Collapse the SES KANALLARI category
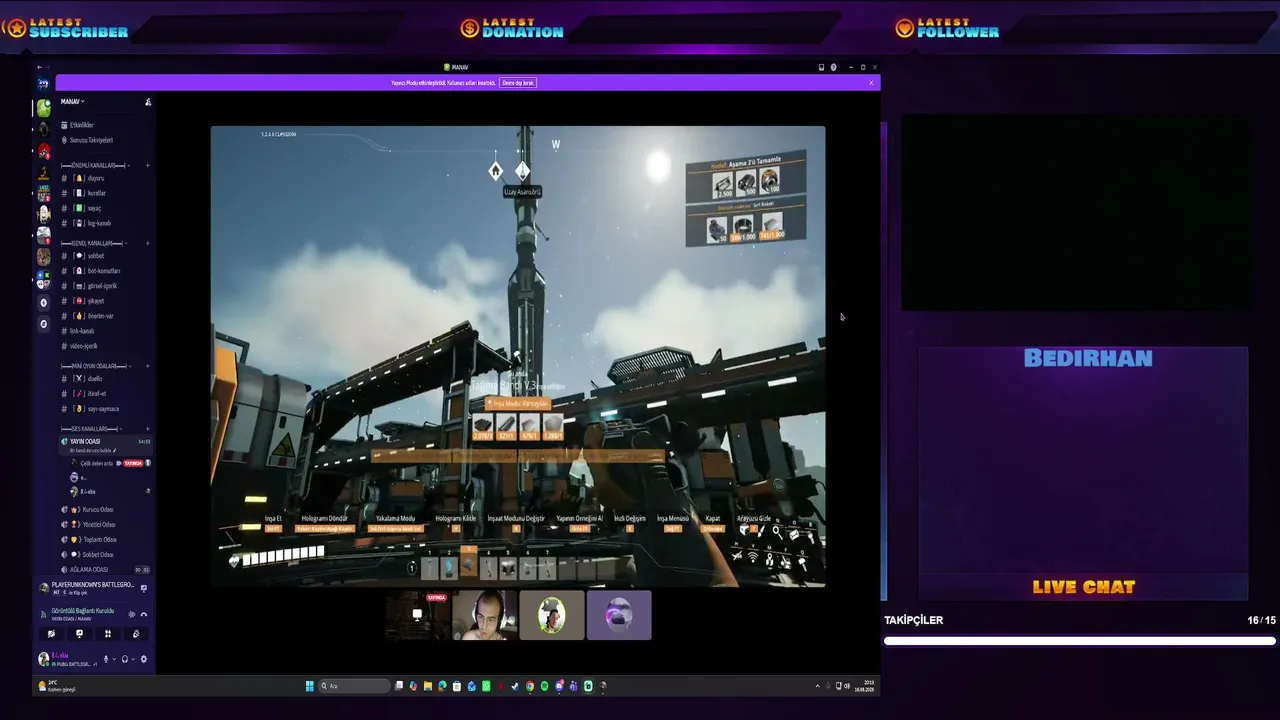The height and width of the screenshot is (720, 1280). tap(91, 429)
